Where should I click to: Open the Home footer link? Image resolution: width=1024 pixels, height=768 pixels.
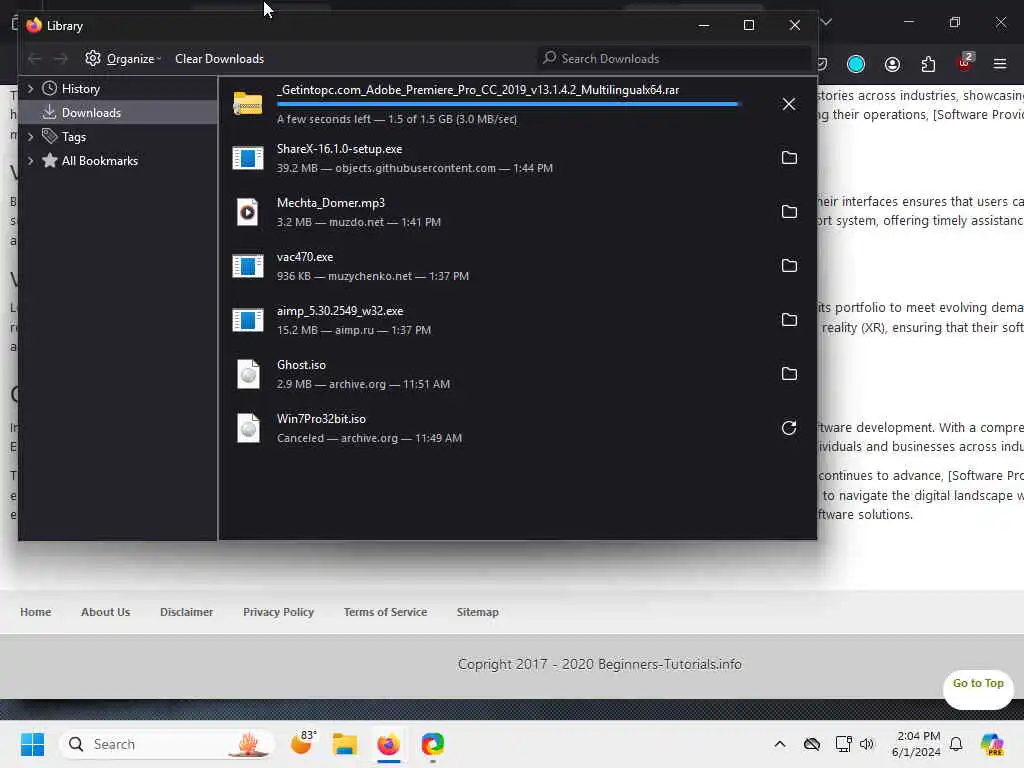tap(35, 612)
